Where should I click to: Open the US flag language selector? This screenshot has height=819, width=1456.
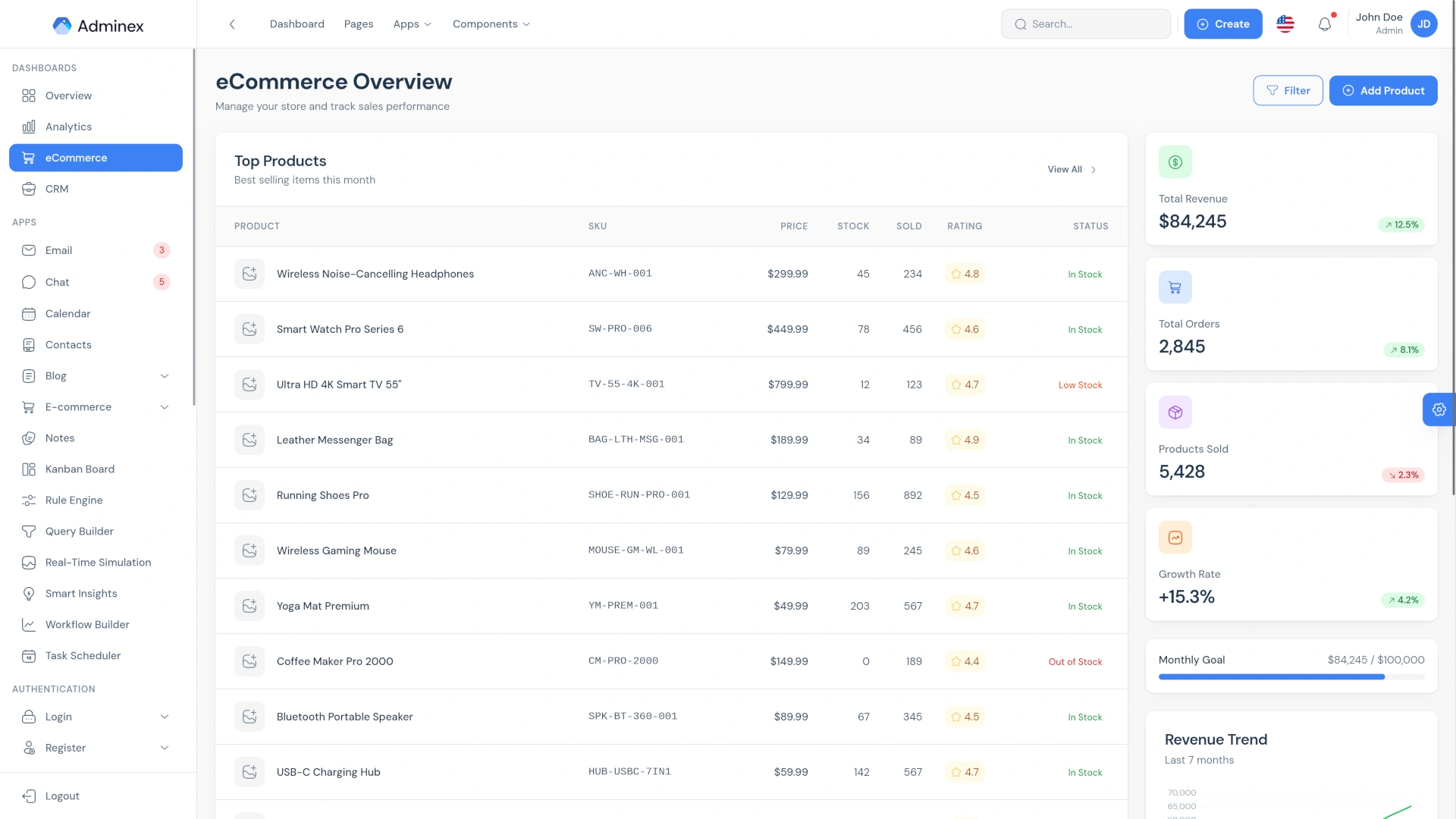click(x=1285, y=24)
